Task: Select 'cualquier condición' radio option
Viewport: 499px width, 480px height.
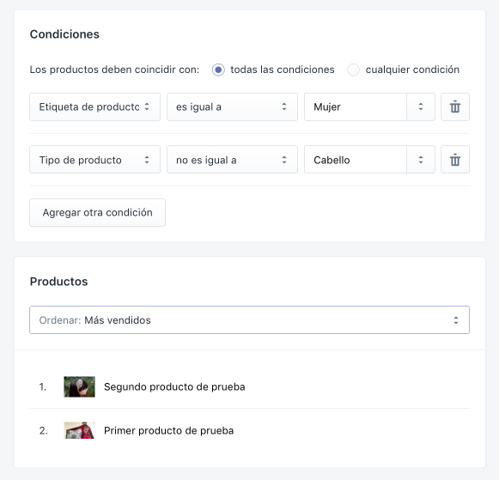Action: point(353,70)
